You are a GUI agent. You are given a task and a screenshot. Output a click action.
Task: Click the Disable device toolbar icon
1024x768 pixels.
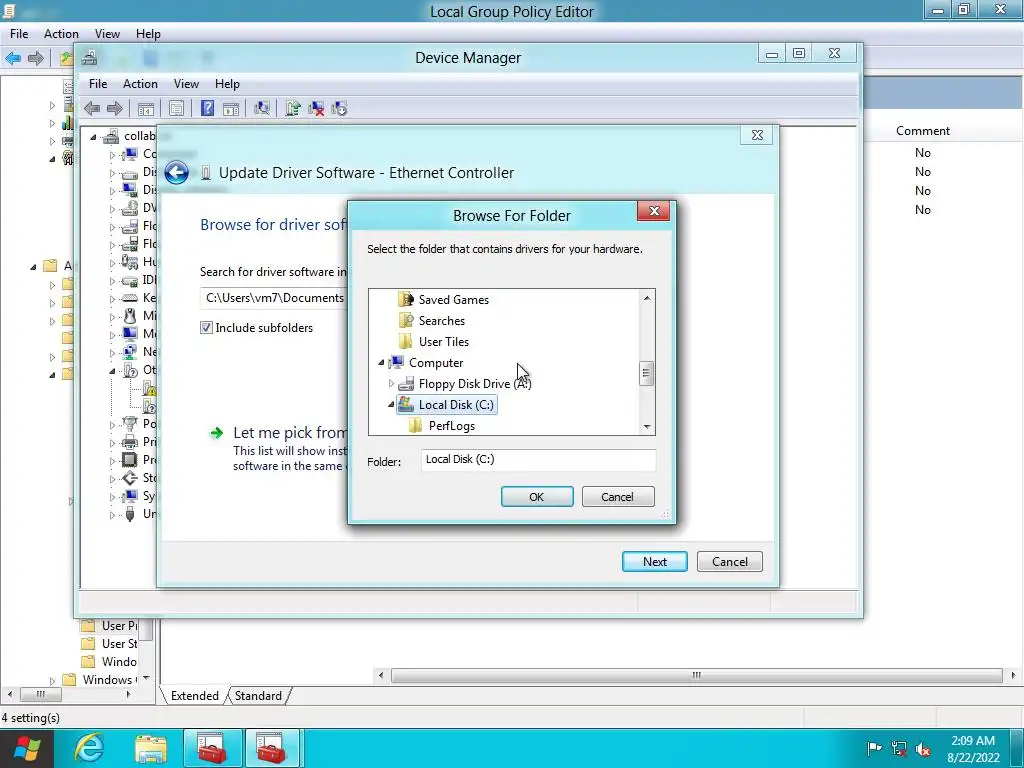(339, 108)
